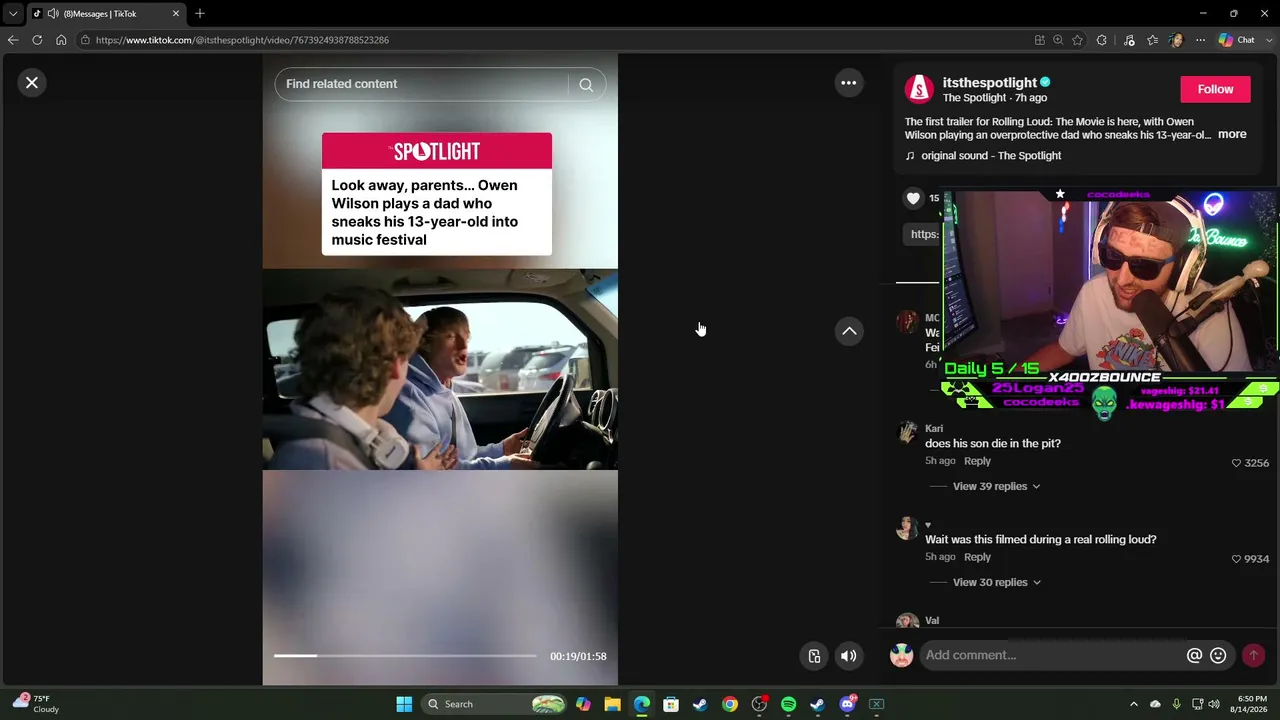Favorite this page with star icon
The width and height of the screenshot is (1280, 720).
[x=1077, y=40]
